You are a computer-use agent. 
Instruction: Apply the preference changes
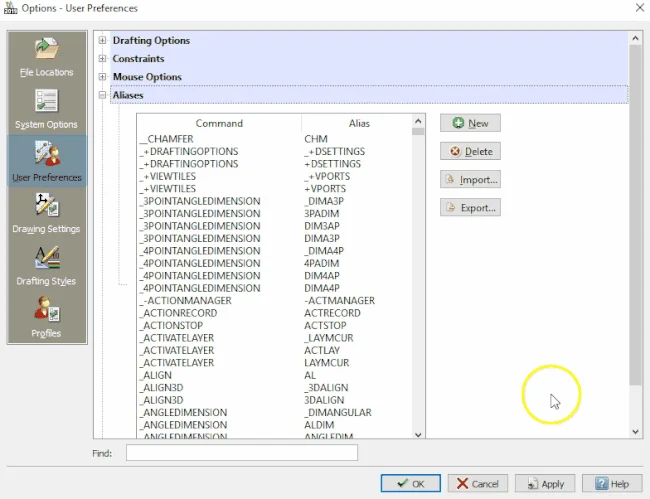[544, 484]
